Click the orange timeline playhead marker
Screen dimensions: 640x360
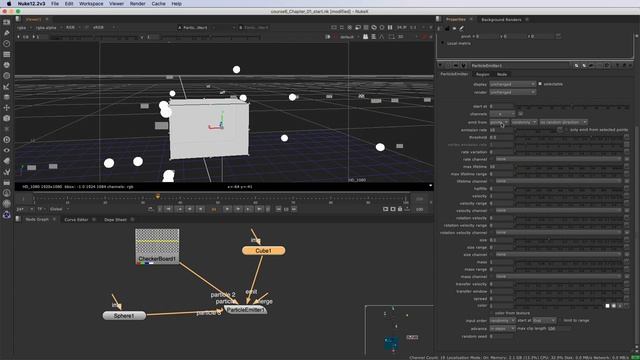(x=158, y=197)
